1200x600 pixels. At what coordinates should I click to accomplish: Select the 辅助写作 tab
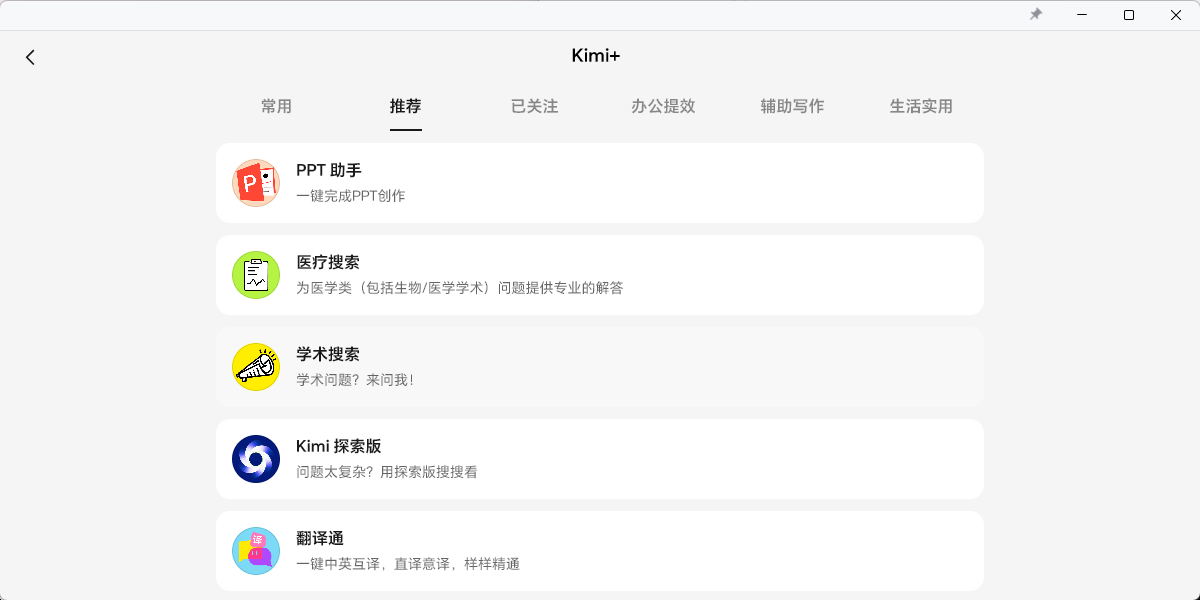[792, 106]
